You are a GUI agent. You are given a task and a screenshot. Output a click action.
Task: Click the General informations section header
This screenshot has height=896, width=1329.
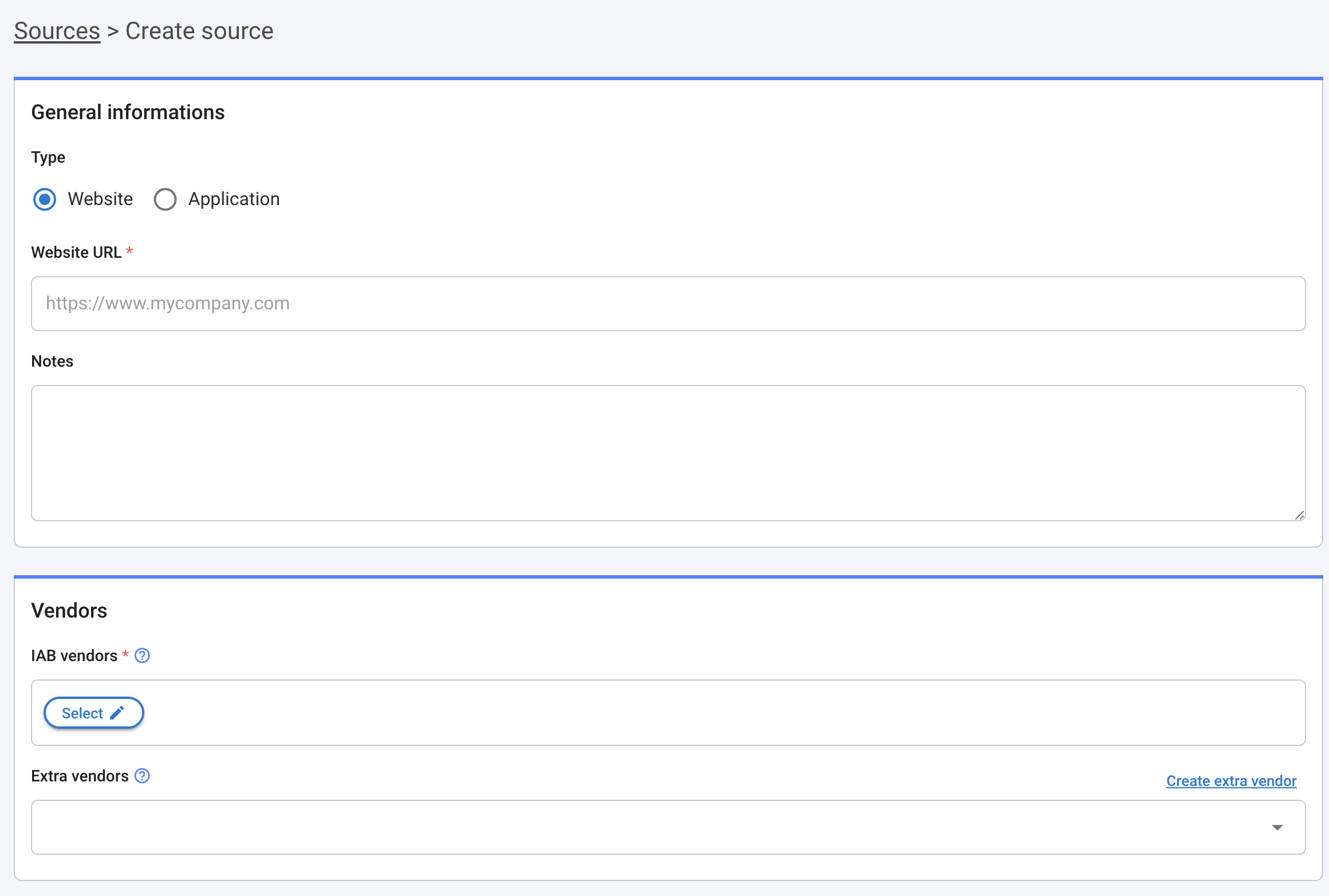coord(128,112)
